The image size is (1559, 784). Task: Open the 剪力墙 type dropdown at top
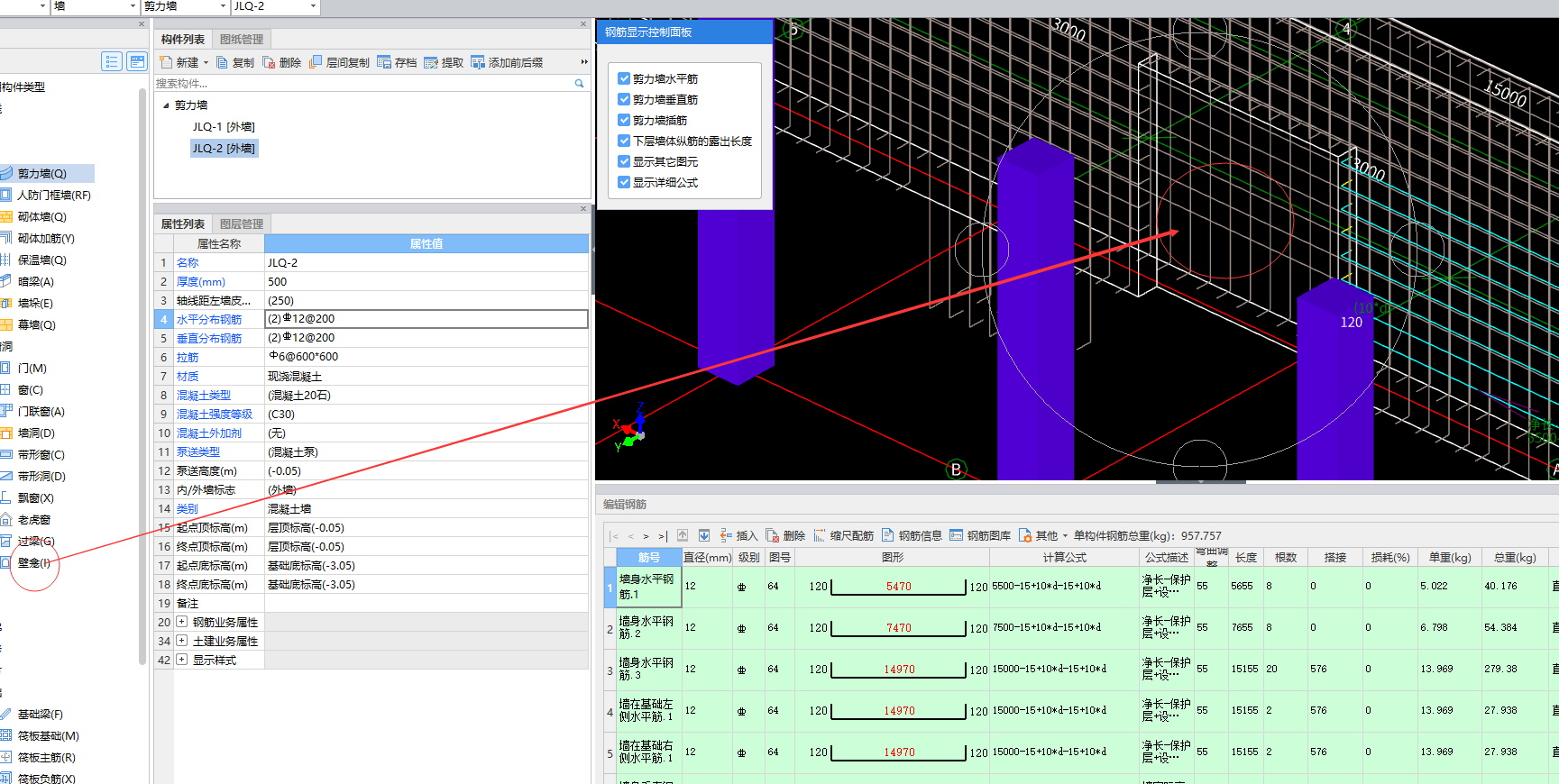[x=224, y=6]
